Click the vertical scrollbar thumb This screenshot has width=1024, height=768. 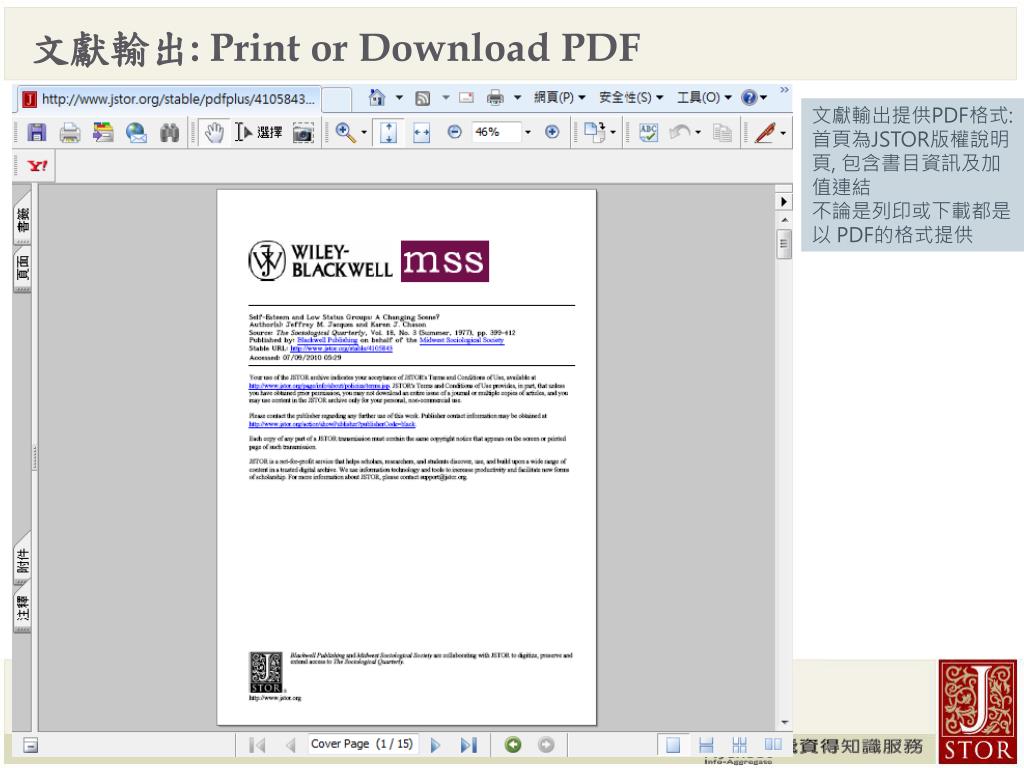pyautogui.click(x=784, y=244)
